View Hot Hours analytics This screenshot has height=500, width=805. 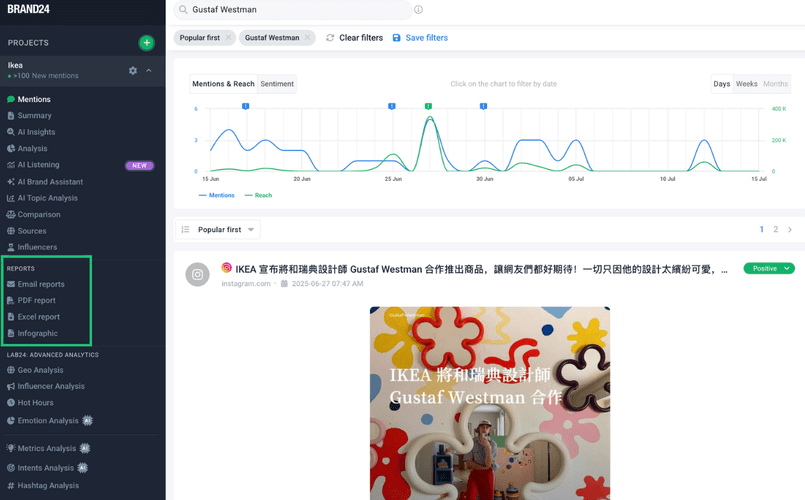point(35,402)
